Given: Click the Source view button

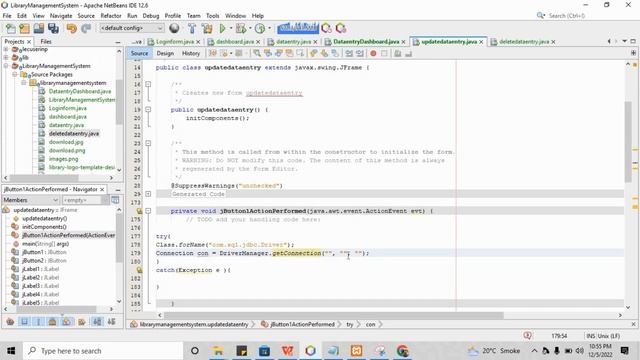Looking at the screenshot, I should click(140, 53).
